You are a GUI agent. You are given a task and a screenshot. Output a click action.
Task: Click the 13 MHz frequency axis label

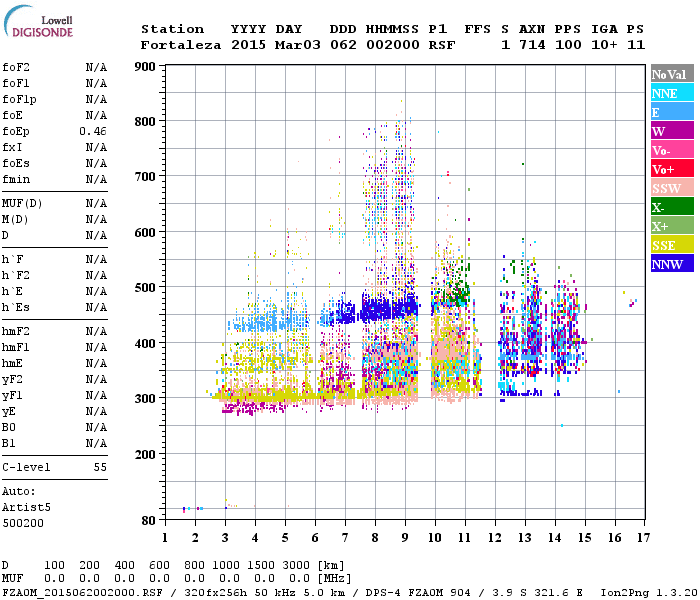[525, 538]
